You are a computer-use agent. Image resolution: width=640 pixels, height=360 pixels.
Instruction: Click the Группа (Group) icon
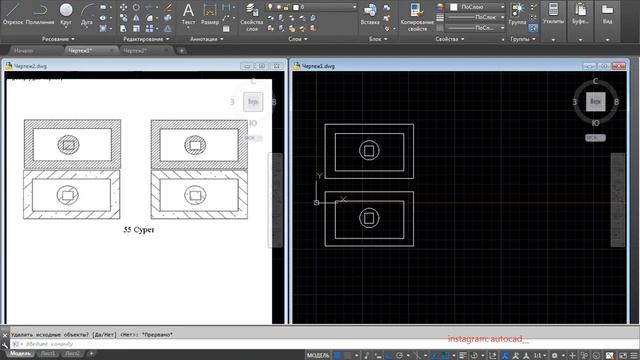(x=518, y=14)
